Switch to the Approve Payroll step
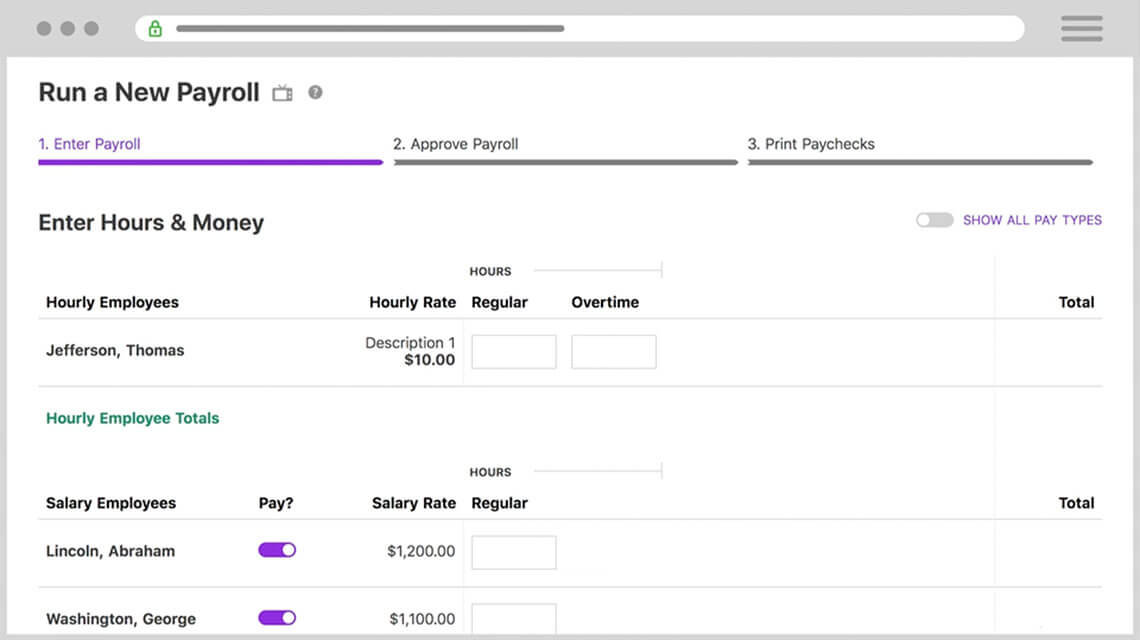Screen dimensions: 1140x640 pyautogui.click(x=456, y=144)
